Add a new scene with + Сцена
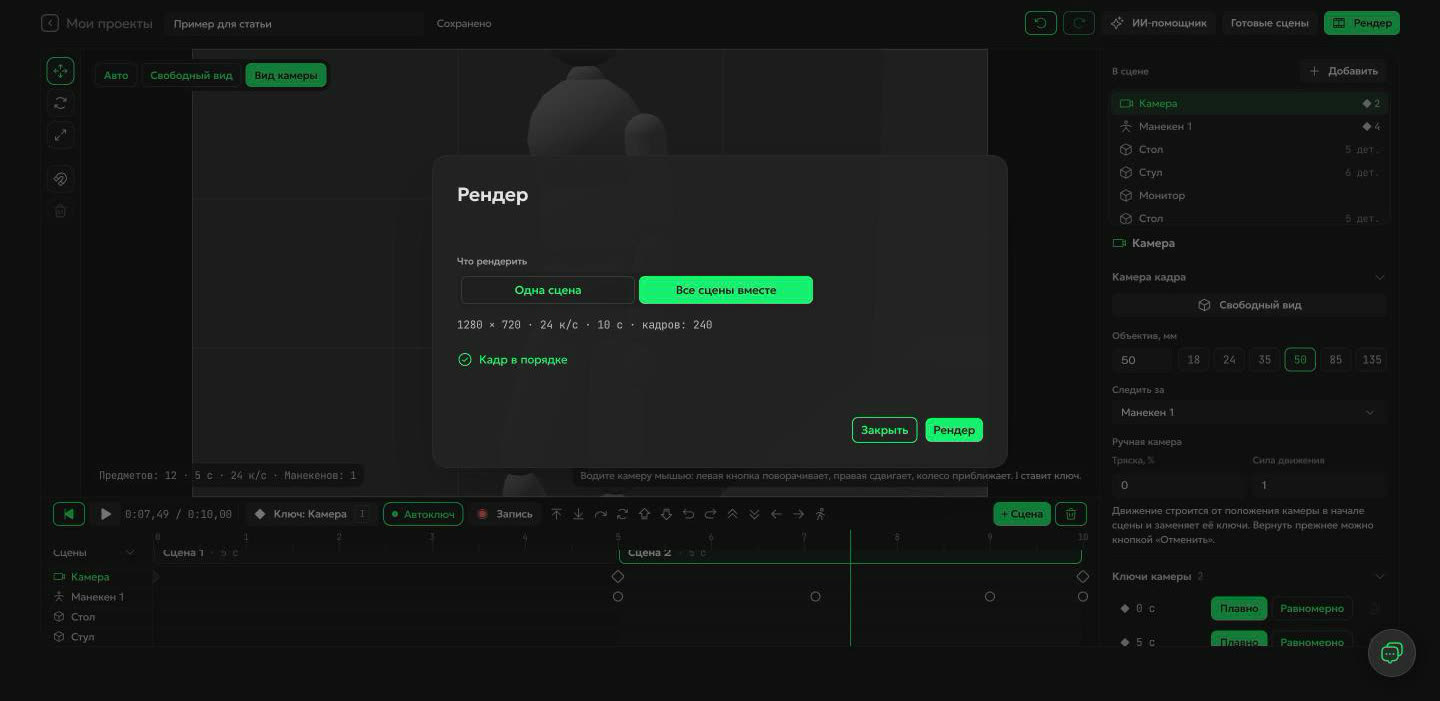This screenshot has width=1440, height=701. (x=1022, y=514)
